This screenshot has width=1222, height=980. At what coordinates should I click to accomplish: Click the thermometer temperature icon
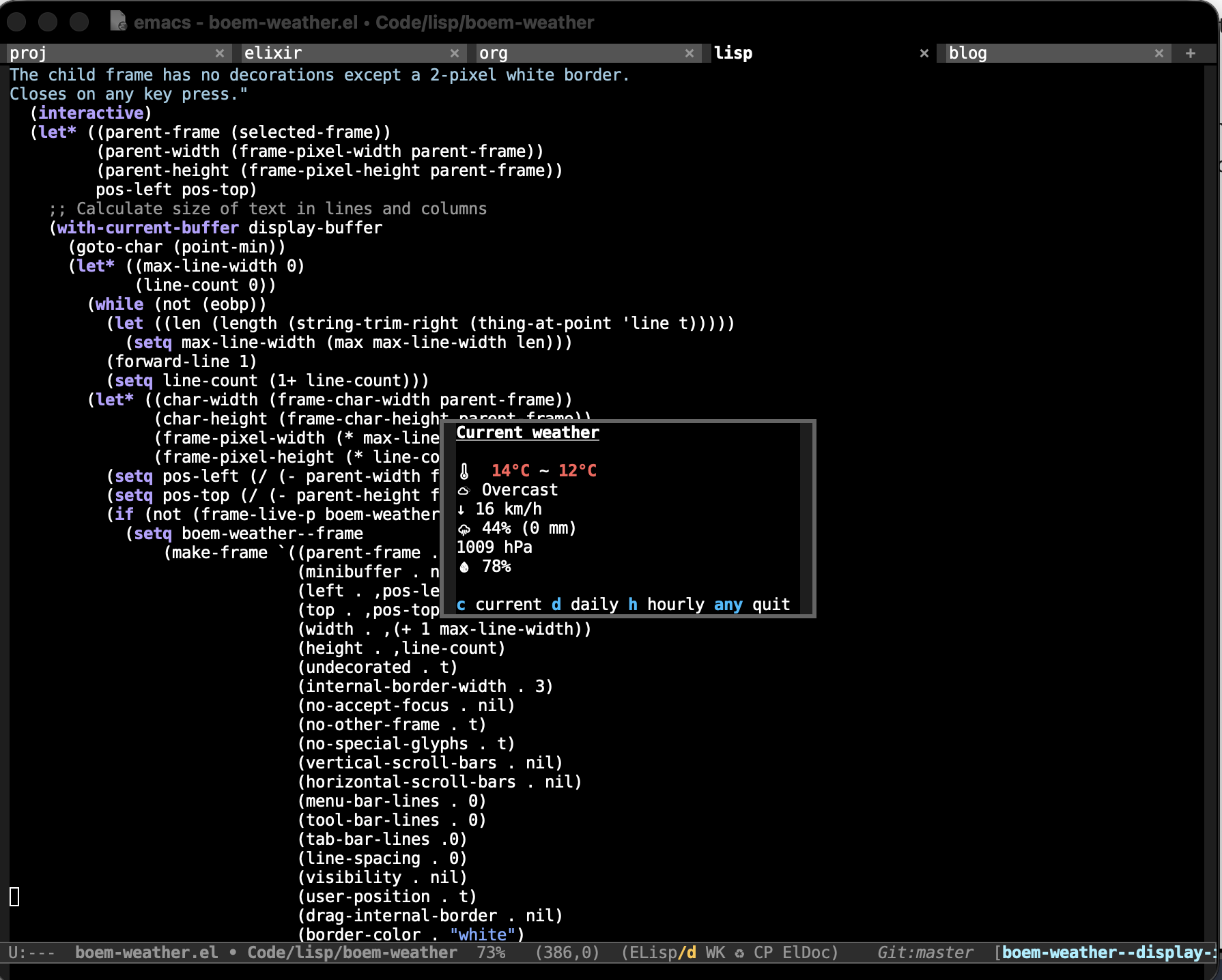tap(464, 471)
